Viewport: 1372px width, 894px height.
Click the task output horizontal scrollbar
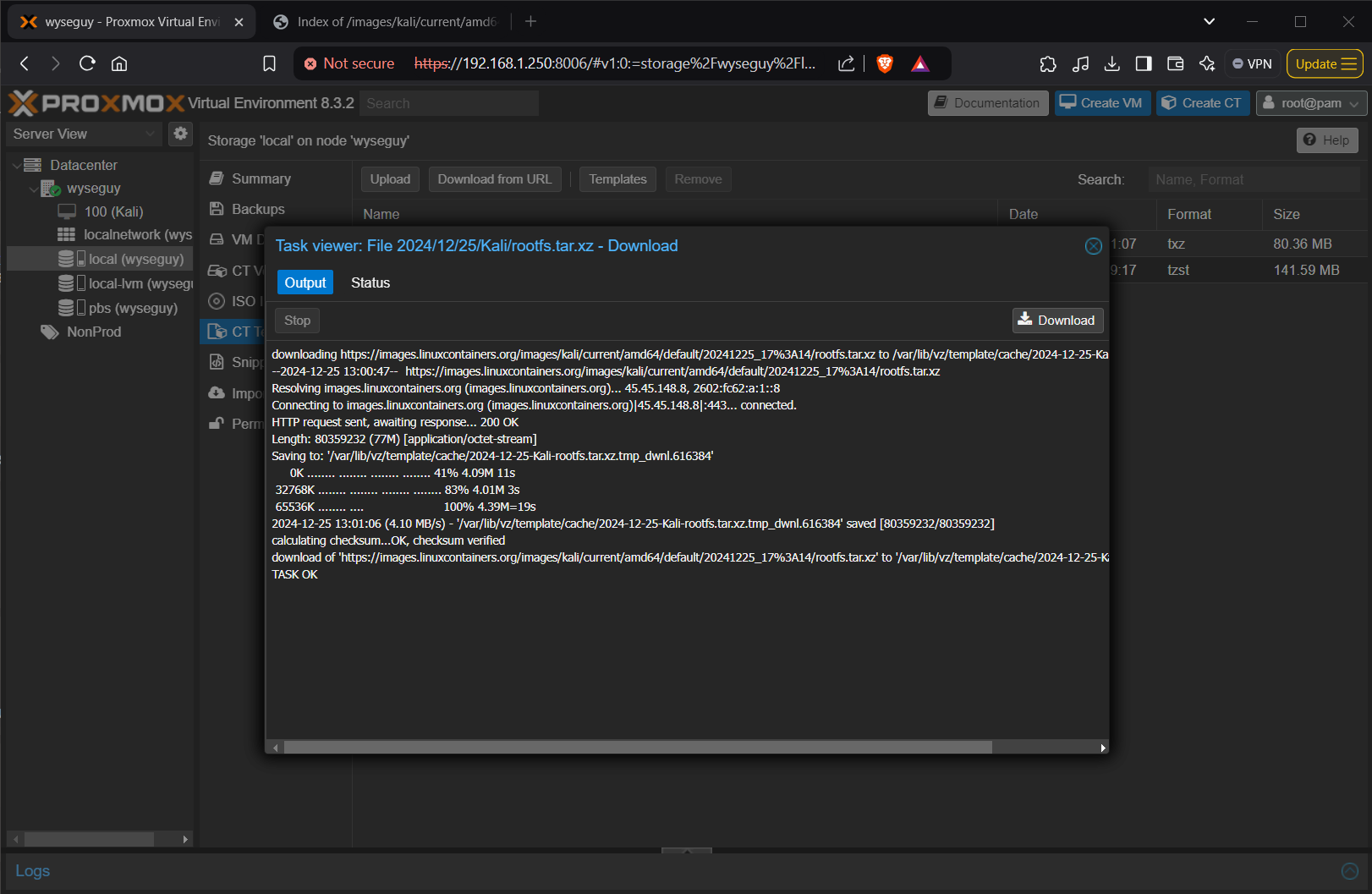638,748
